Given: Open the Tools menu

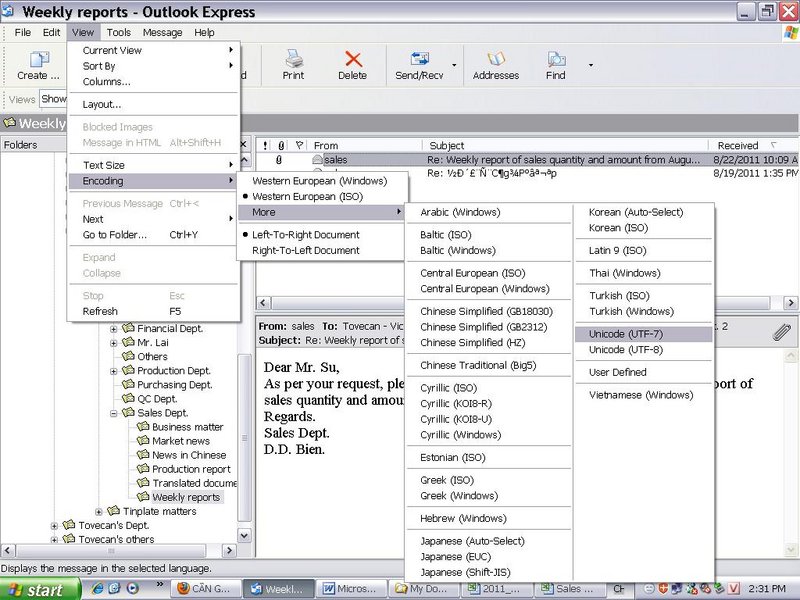Looking at the screenshot, I should (x=118, y=33).
